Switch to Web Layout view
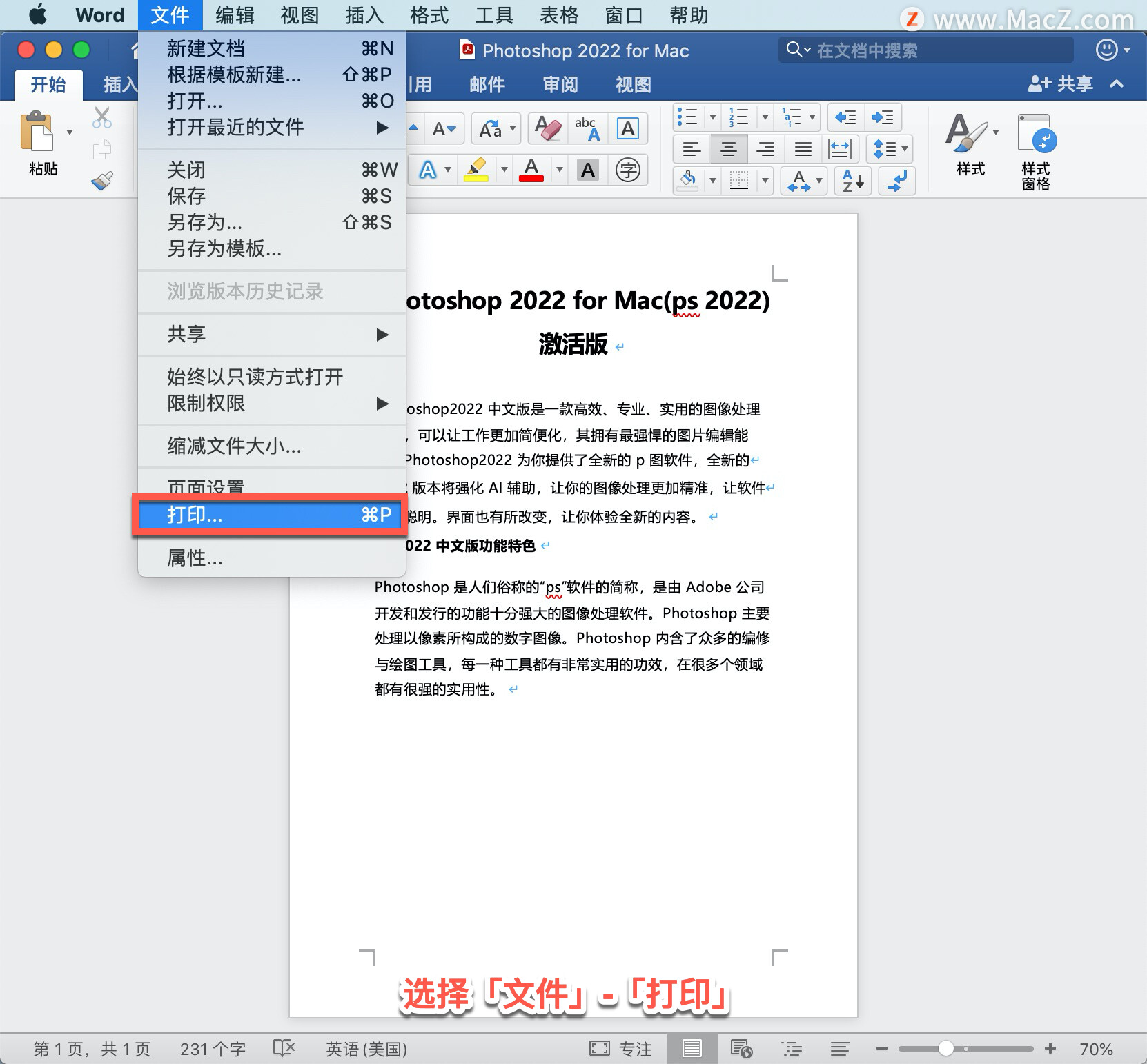The width and height of the screenshot is (1147, 1064). click(741, 1049)
